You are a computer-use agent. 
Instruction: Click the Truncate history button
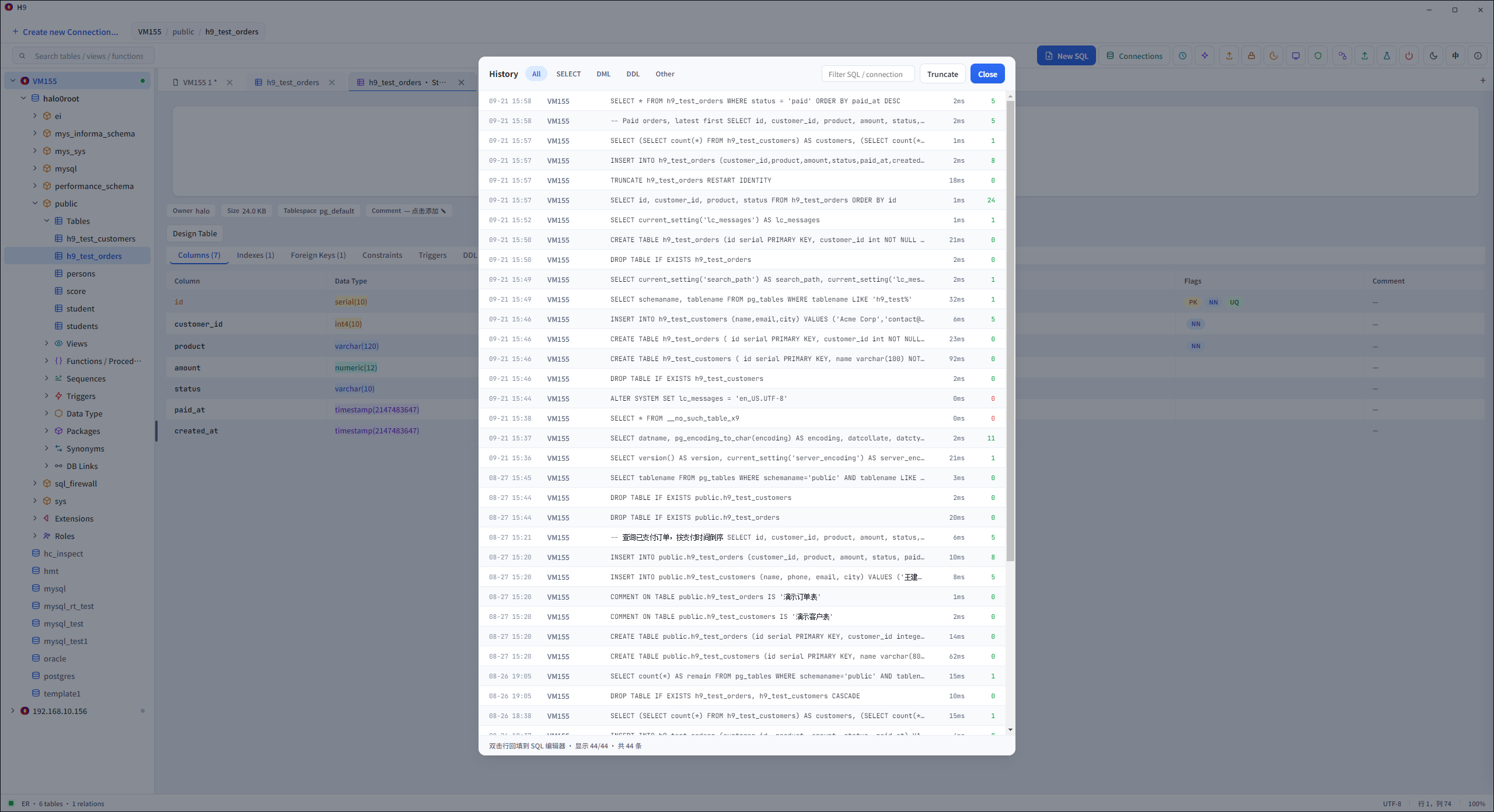[943, 74]
